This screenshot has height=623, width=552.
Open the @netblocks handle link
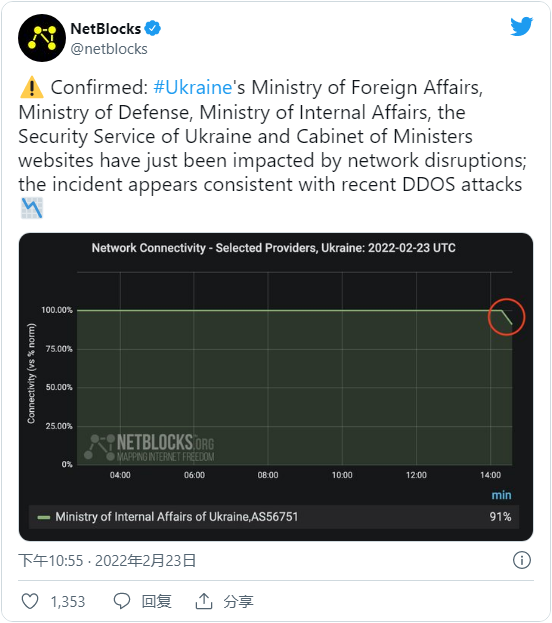click(109, 49)
